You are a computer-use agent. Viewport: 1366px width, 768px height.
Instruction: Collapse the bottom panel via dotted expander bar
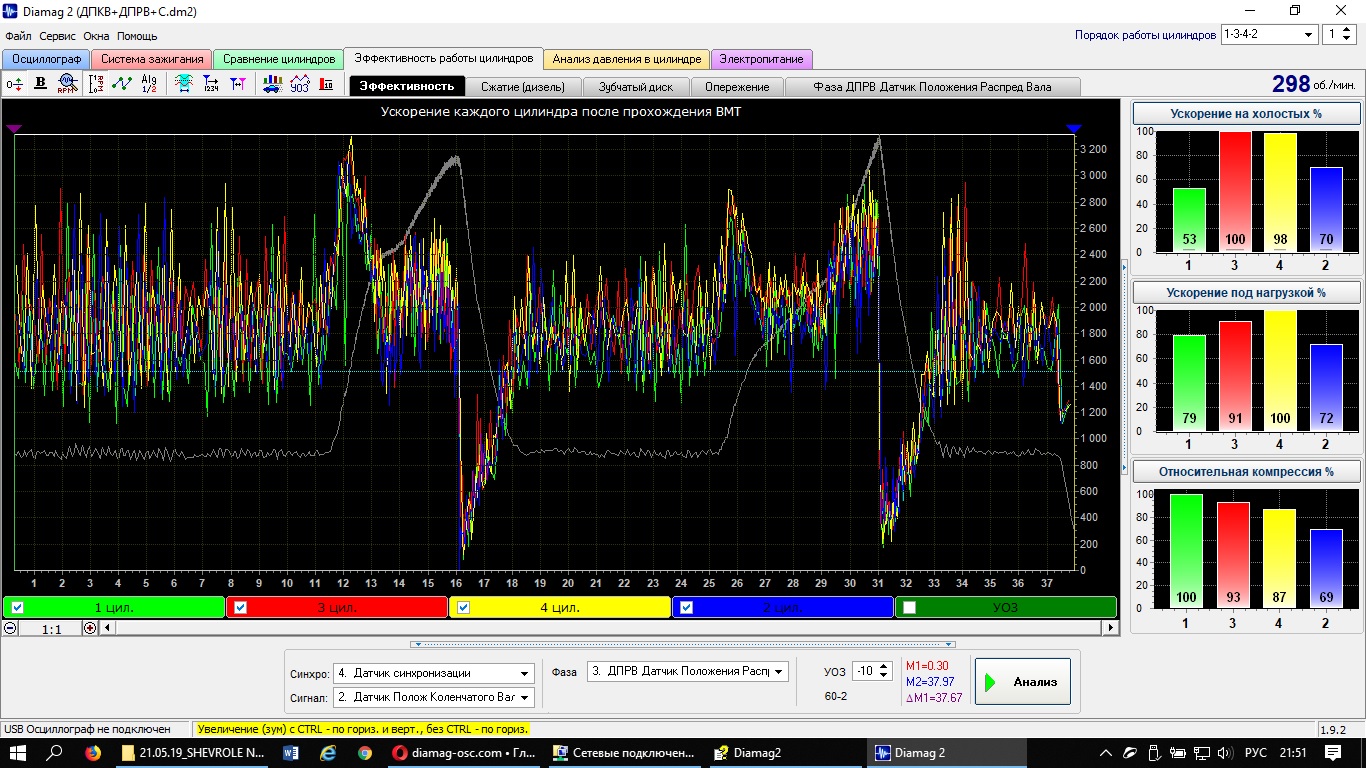[x=683, y=644]
